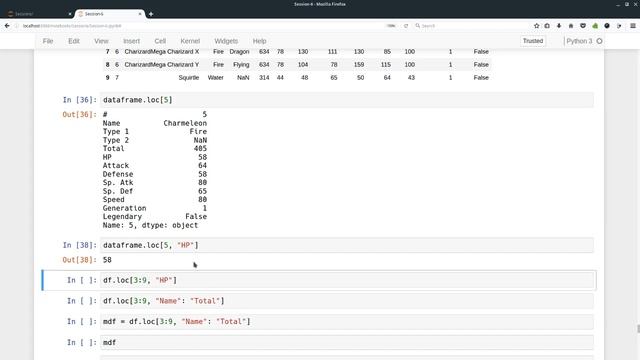640x360 pixels.
Task: Focus the dataframe.loc[5, "HP"] code cell
Action: pyautogui.click(x=347, y=245)
